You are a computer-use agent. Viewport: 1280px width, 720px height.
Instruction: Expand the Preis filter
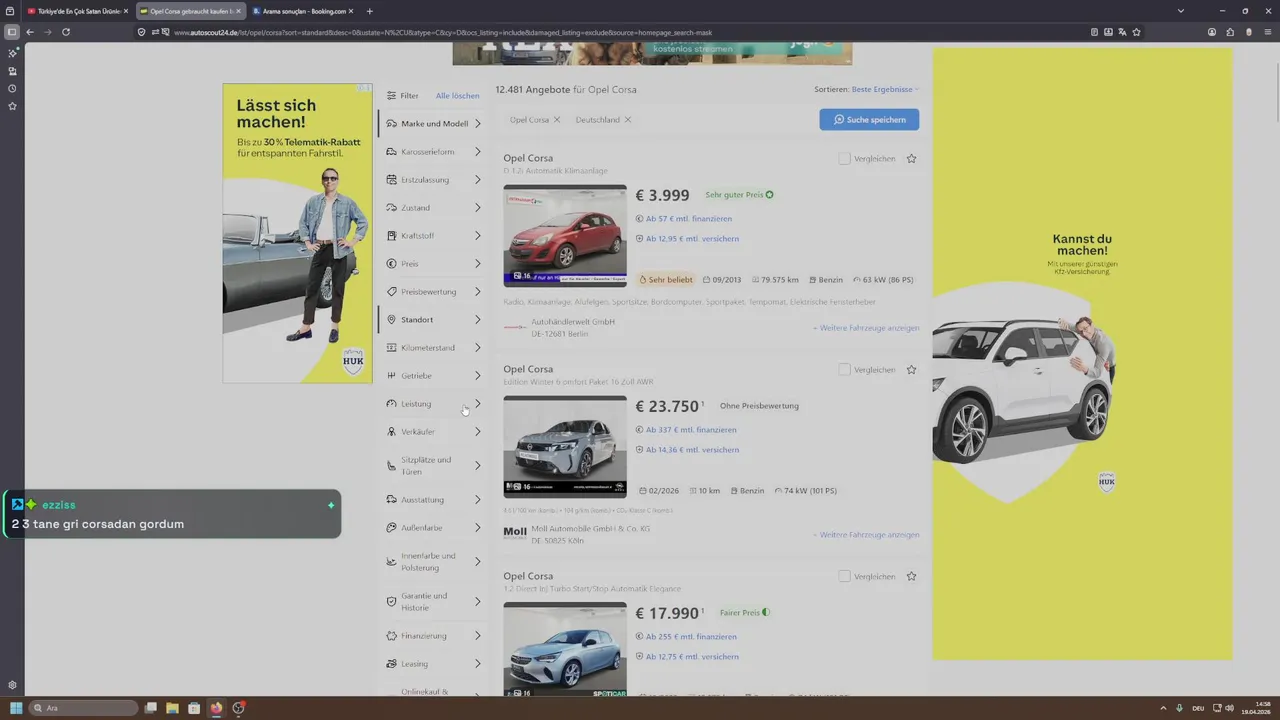433,264
